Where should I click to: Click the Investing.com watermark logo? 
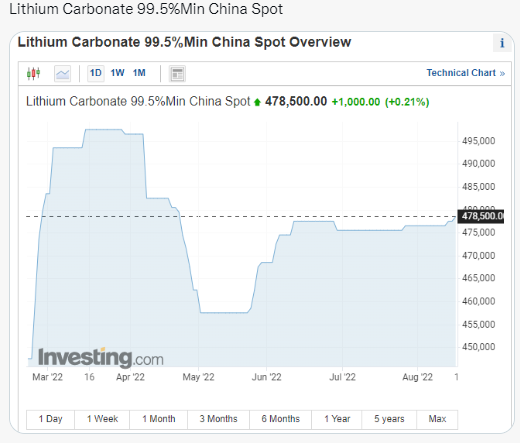tap(101, 358)
